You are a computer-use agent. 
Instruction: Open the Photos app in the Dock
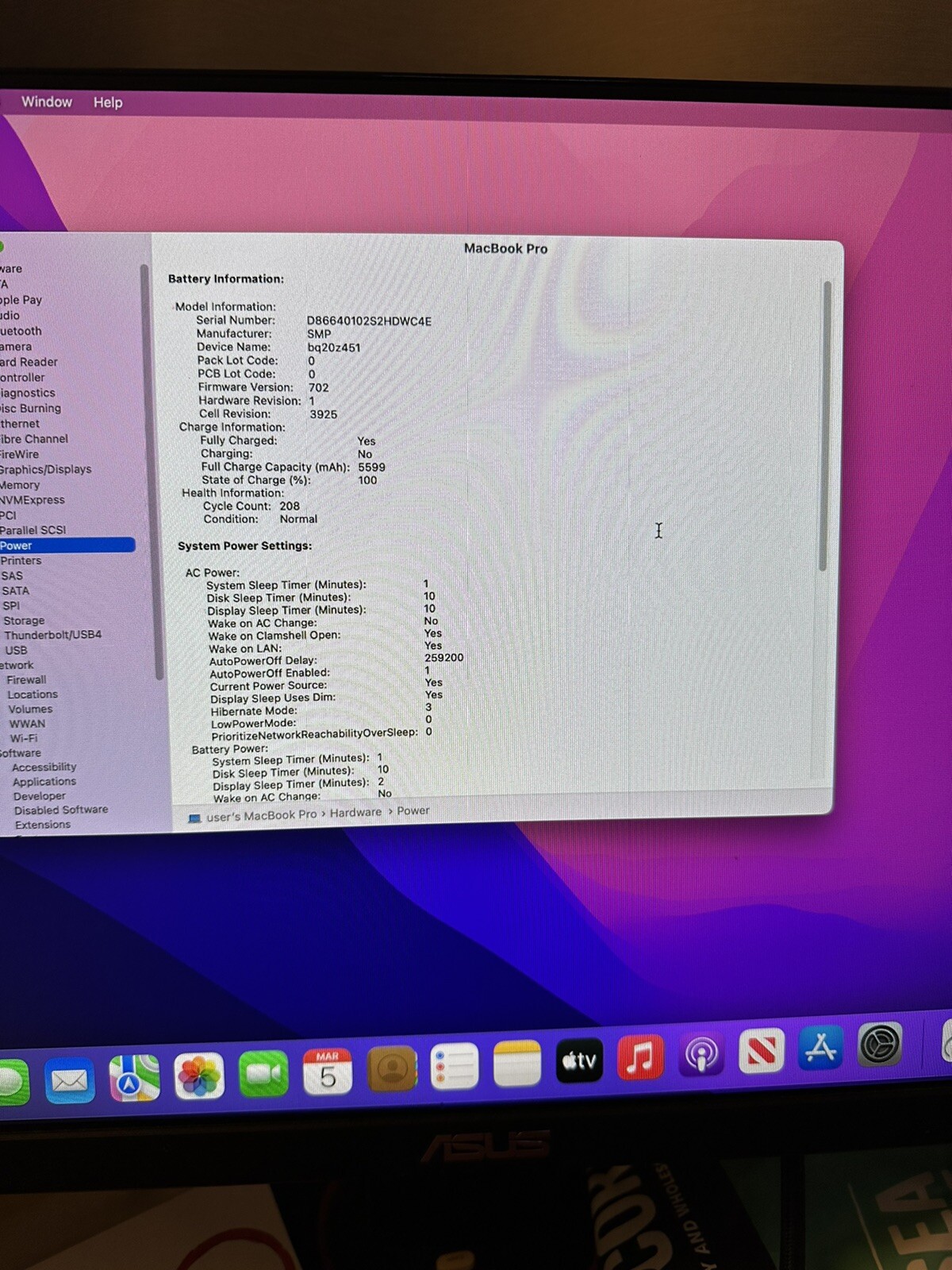click(198, 1076)
